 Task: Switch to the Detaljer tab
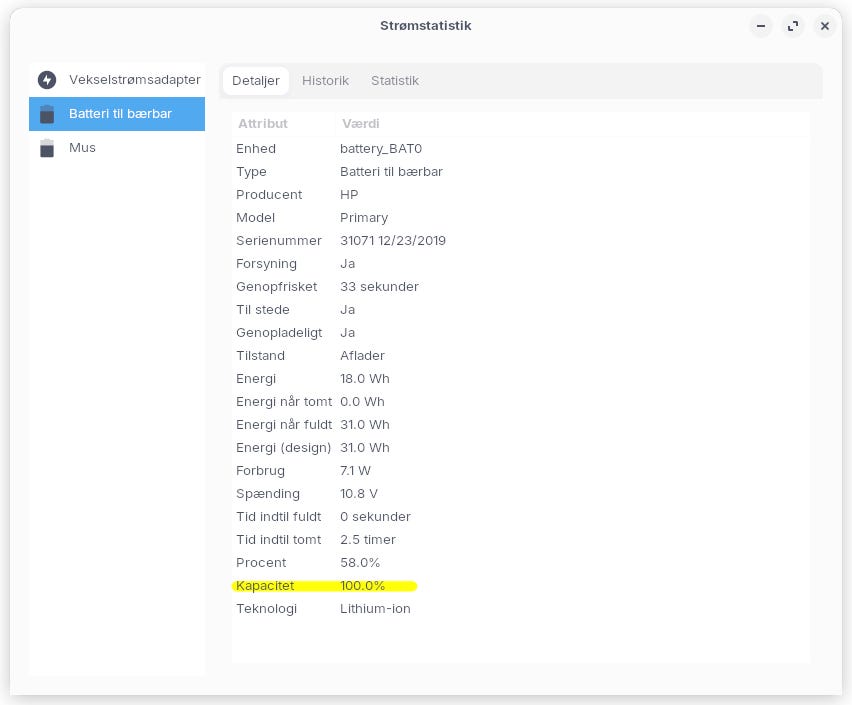[x=255, y=80]
